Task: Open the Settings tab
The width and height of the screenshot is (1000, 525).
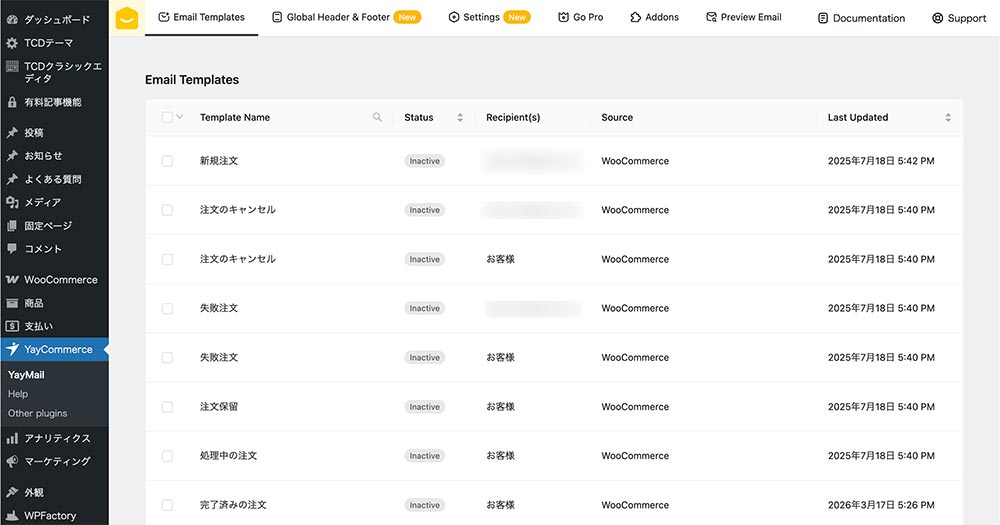Action: coord(489,17)
